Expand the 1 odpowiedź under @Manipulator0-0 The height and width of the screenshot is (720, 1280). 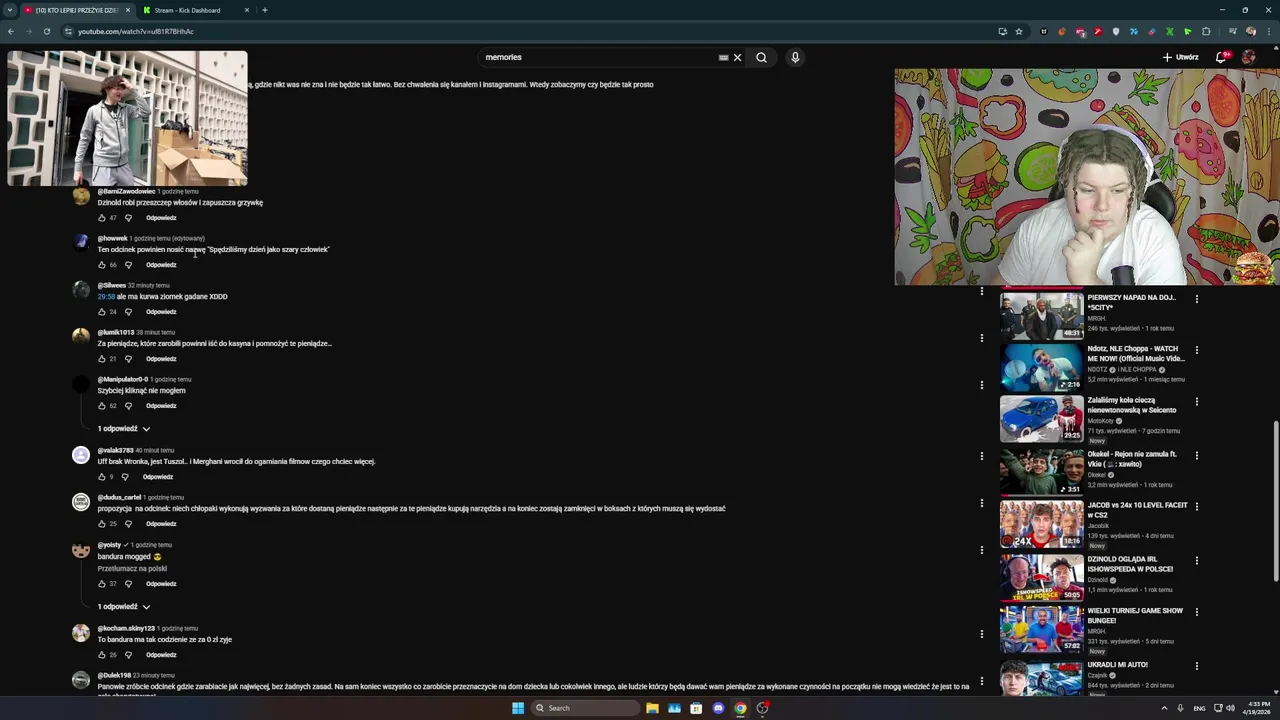(124, 429)
